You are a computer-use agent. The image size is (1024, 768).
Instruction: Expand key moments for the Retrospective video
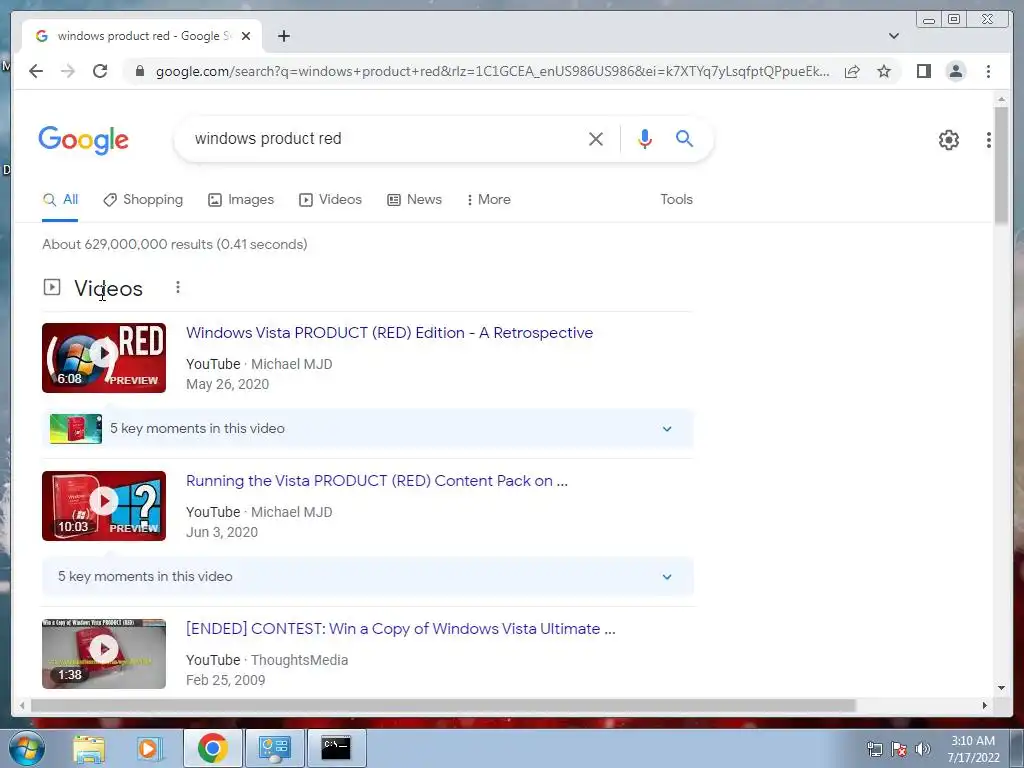coord(368,429)
